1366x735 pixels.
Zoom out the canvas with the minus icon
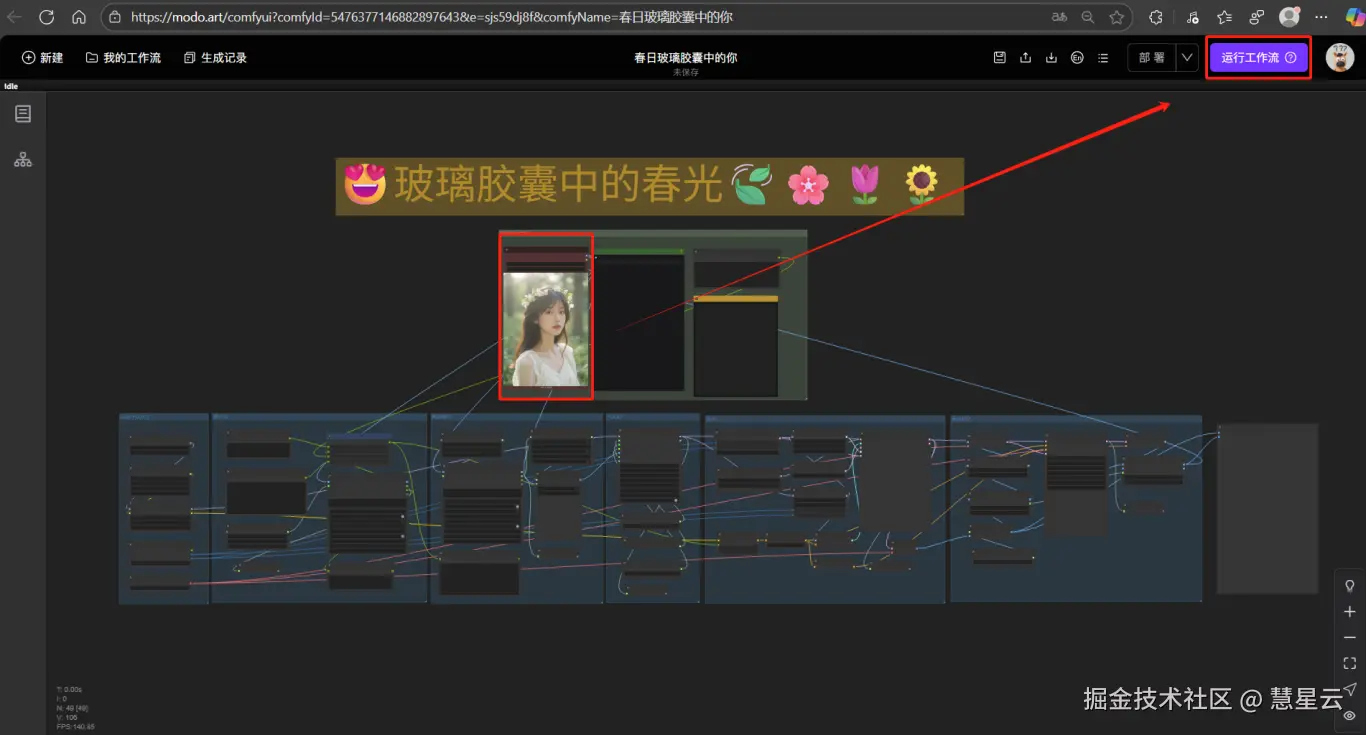pos(1350,637)
